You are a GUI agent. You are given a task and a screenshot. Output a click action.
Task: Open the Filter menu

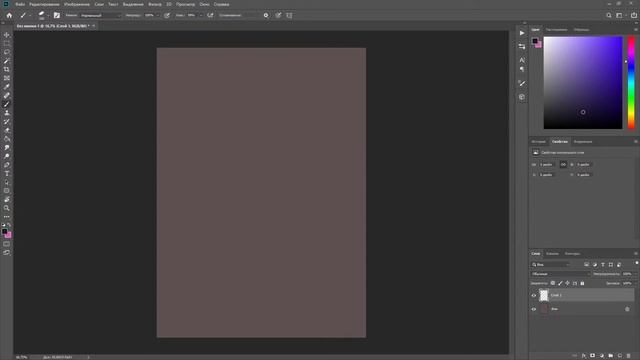155,4
